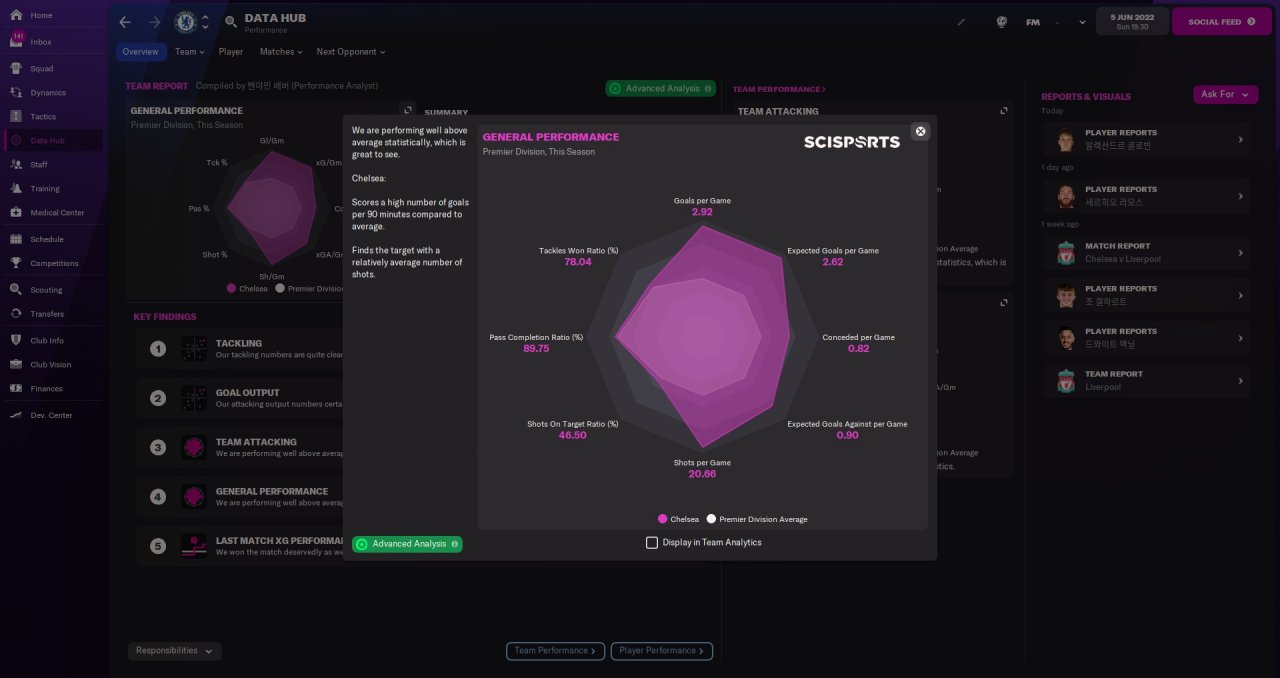Open the Matches dropdown tab
This screenshot has width=1280, height=678.
(x=282, y=52)
